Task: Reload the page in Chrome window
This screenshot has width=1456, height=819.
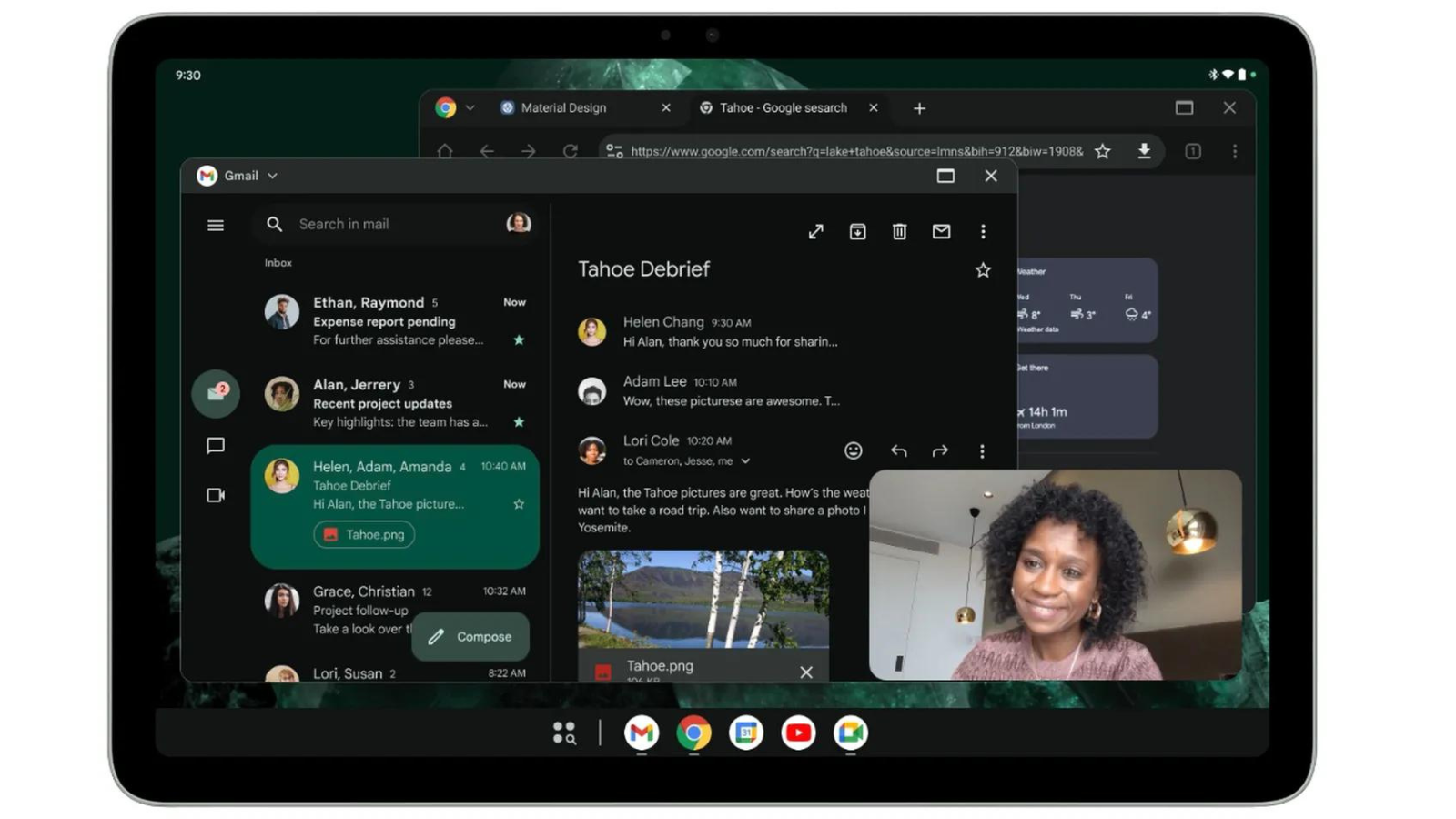Action: point(571,151)
